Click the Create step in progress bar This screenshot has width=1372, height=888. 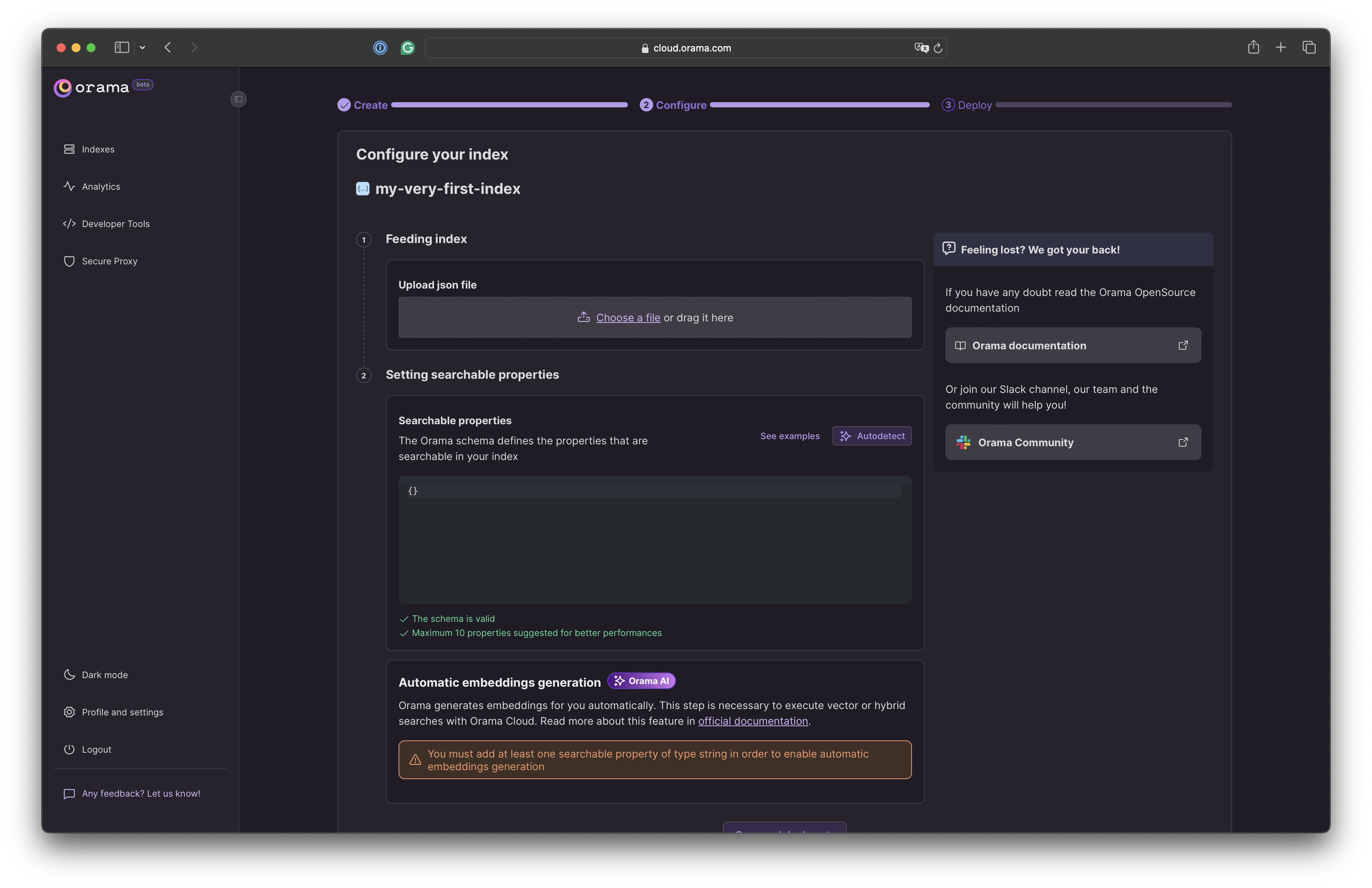point(363,105)
